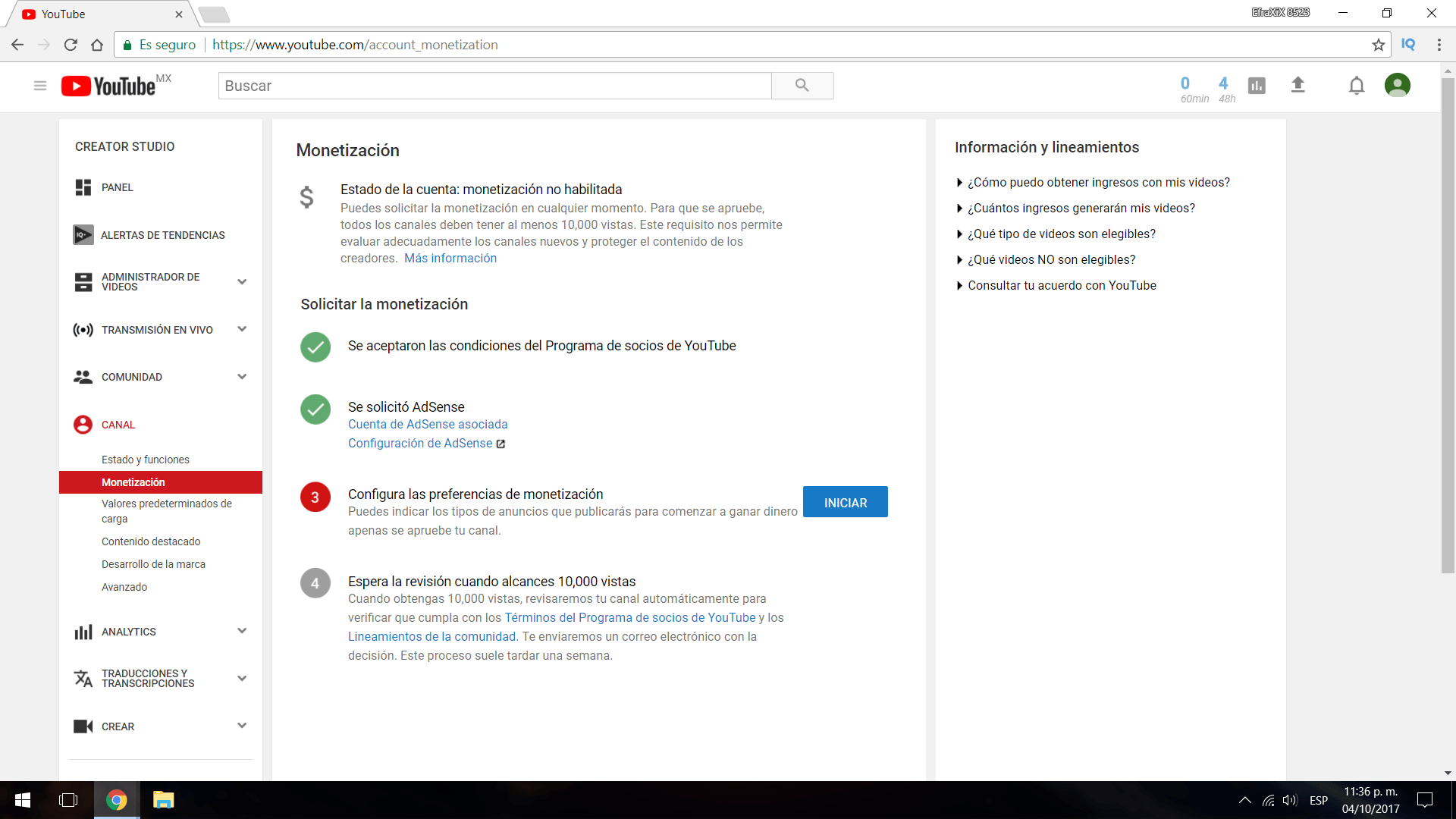
Task: Expand ¿Cuántos ingresos generarán mis videos?
Action: pos(1075,209)
